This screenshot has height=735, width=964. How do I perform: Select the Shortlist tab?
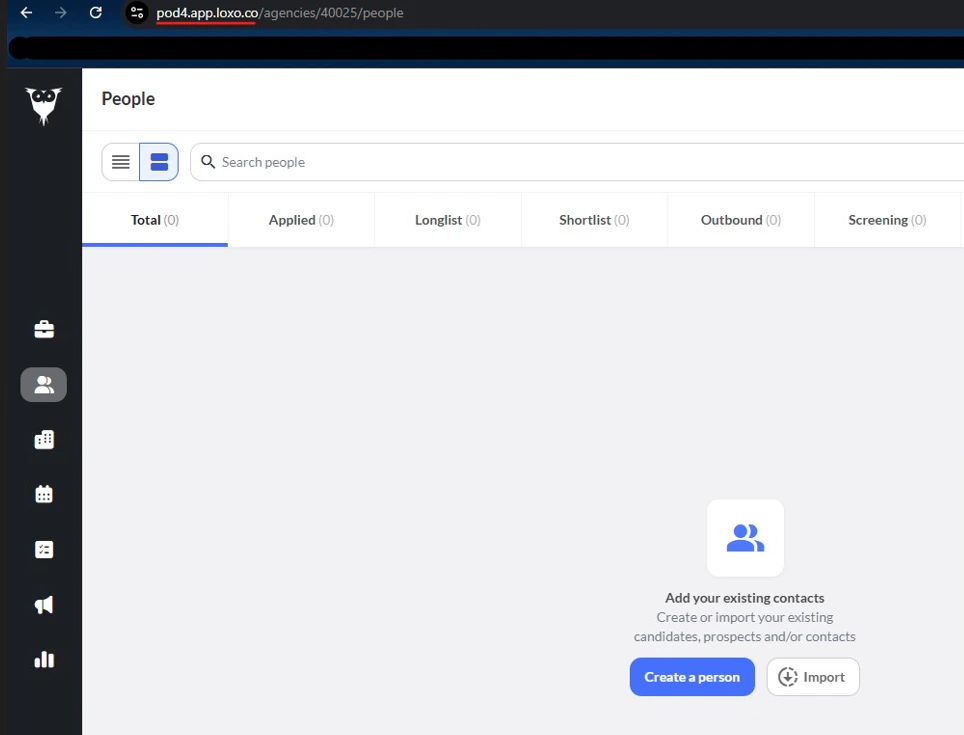point(594,219)
